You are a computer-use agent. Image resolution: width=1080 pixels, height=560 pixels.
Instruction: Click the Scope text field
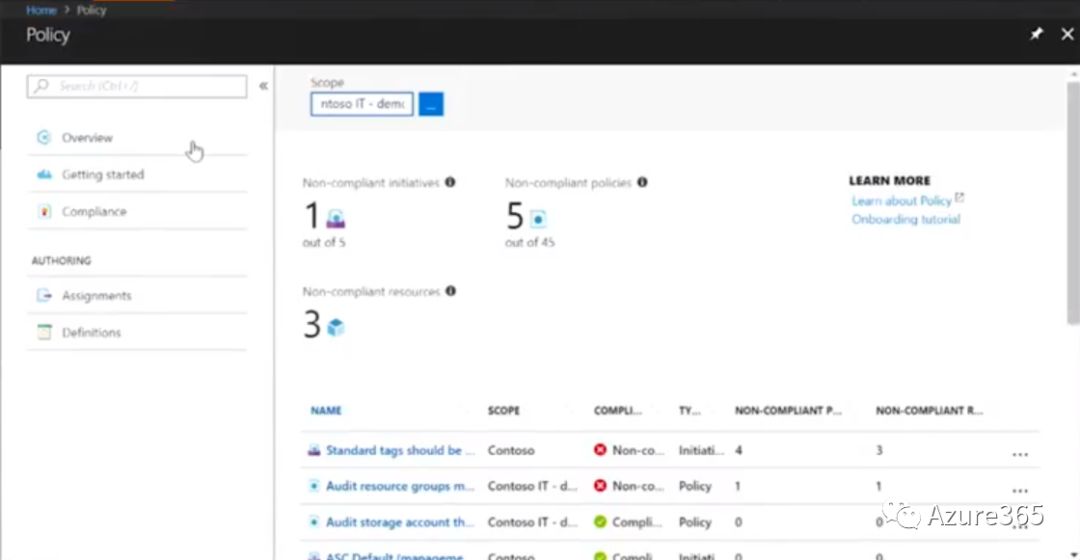362,104
